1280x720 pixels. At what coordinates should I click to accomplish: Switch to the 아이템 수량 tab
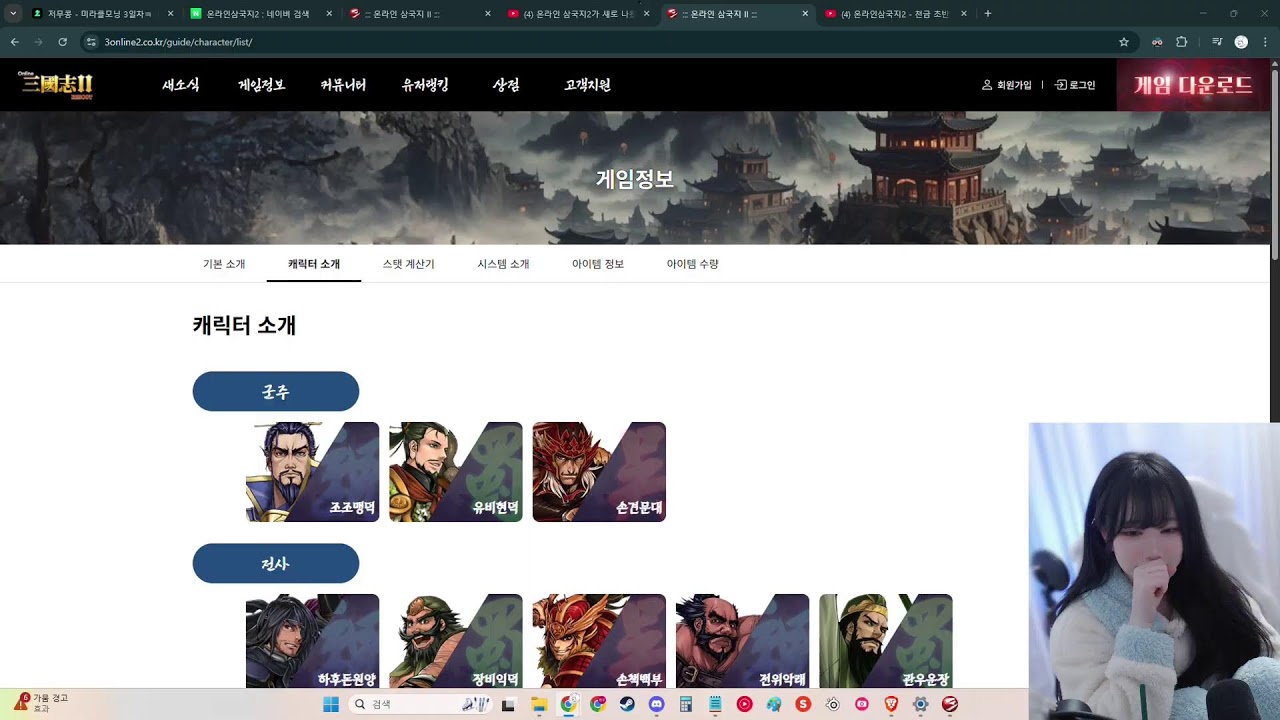click(x=692, y=264)
